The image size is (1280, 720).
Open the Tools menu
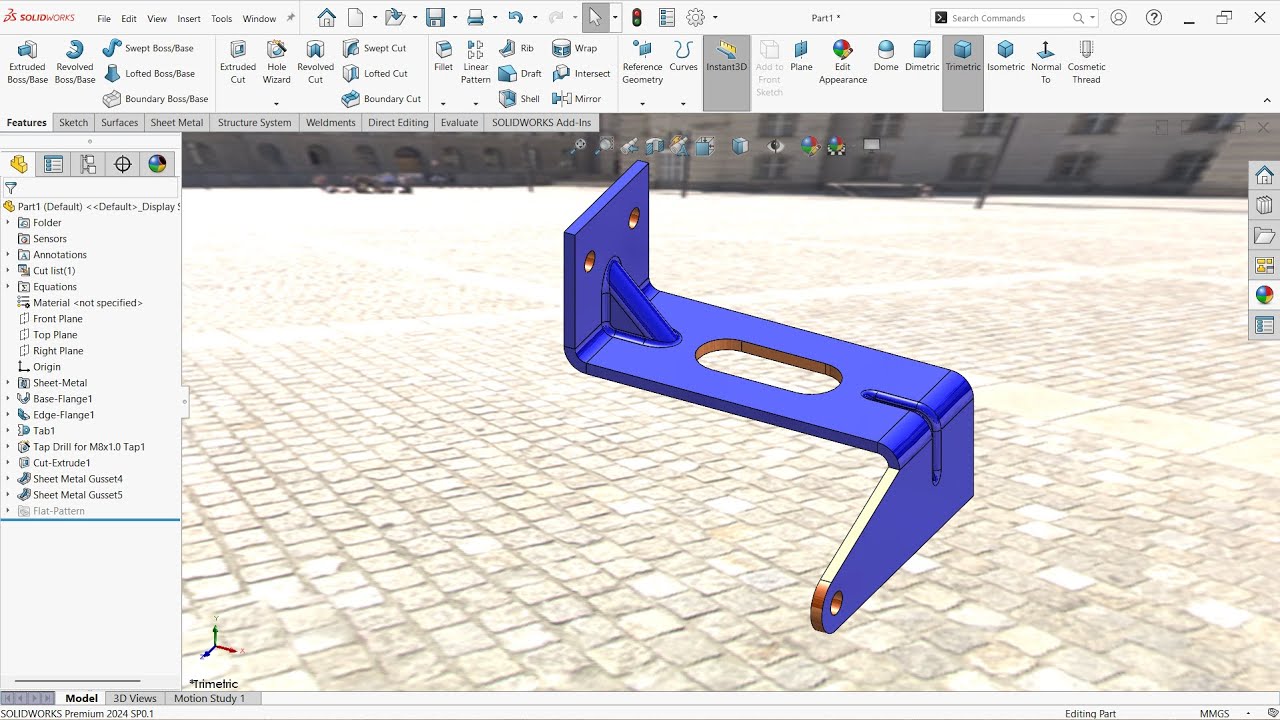point(222,18)
